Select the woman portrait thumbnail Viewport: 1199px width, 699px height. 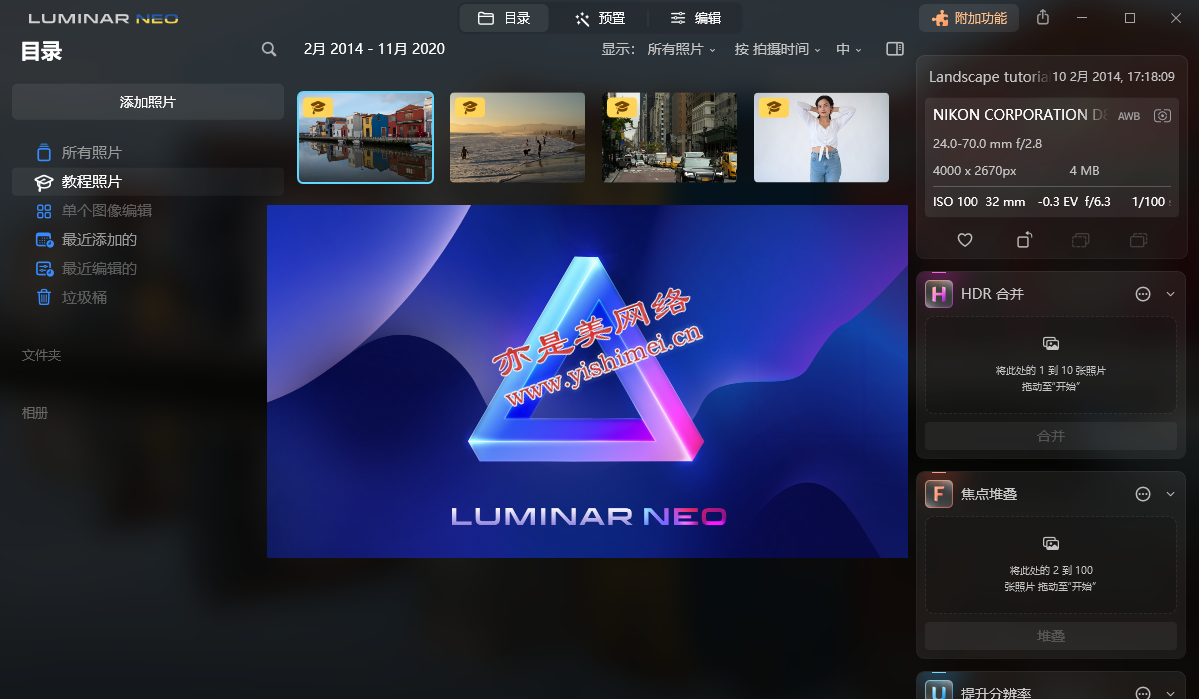[x=821, y=138]
